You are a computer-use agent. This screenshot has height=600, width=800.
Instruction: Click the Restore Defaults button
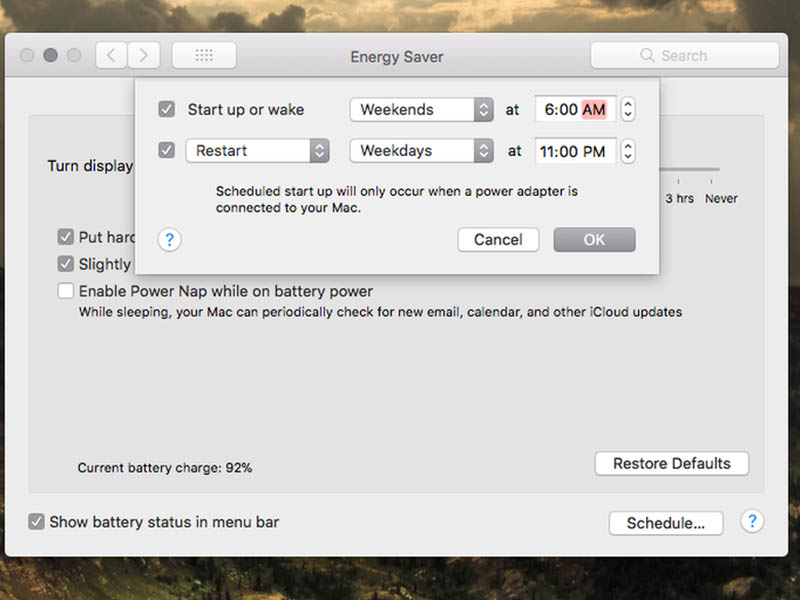pos(672,464)
